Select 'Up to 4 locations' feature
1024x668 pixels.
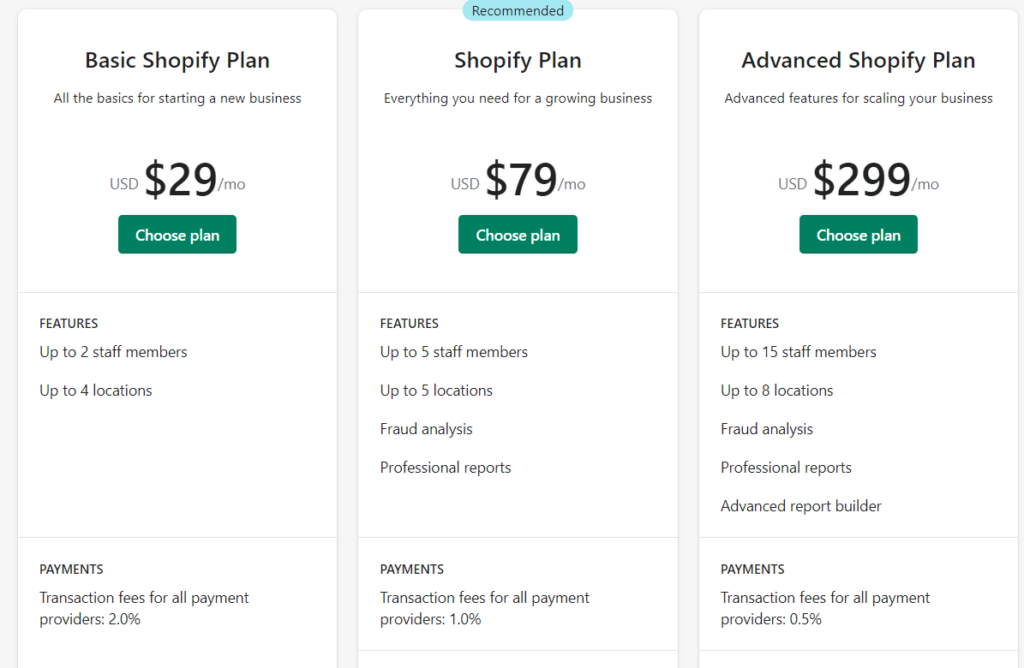(x=95, y=390)
